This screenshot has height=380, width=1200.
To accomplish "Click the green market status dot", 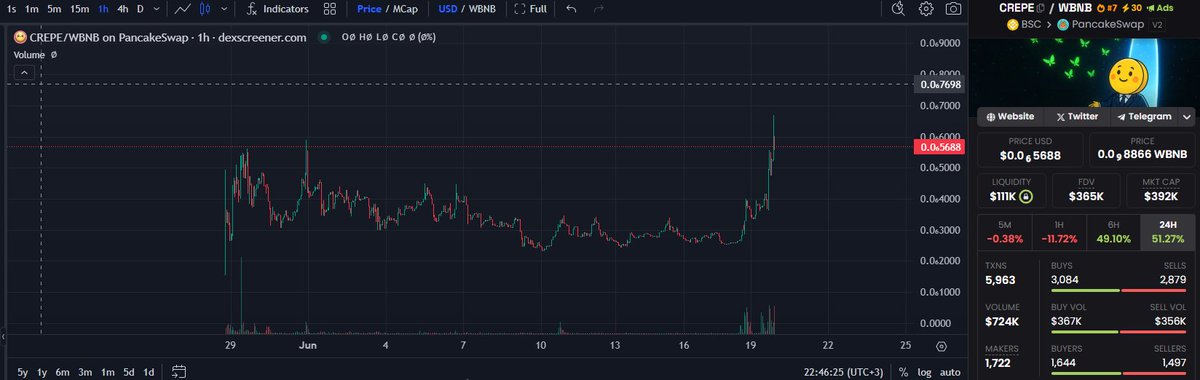I will (323, 38).
